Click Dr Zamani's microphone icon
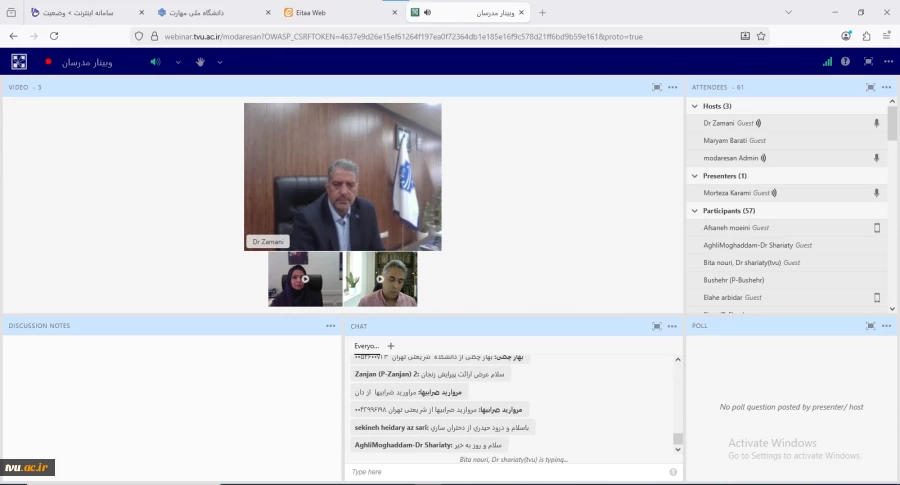 [876, 123]
